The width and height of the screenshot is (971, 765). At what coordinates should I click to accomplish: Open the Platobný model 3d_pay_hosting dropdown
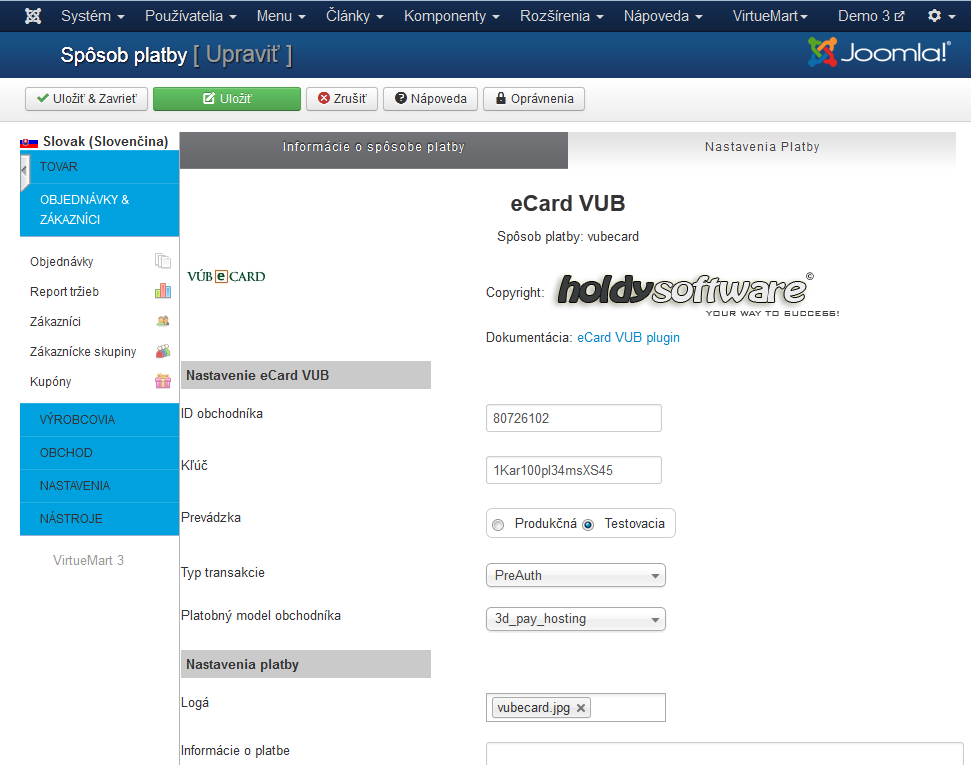(x=576, y=619)
